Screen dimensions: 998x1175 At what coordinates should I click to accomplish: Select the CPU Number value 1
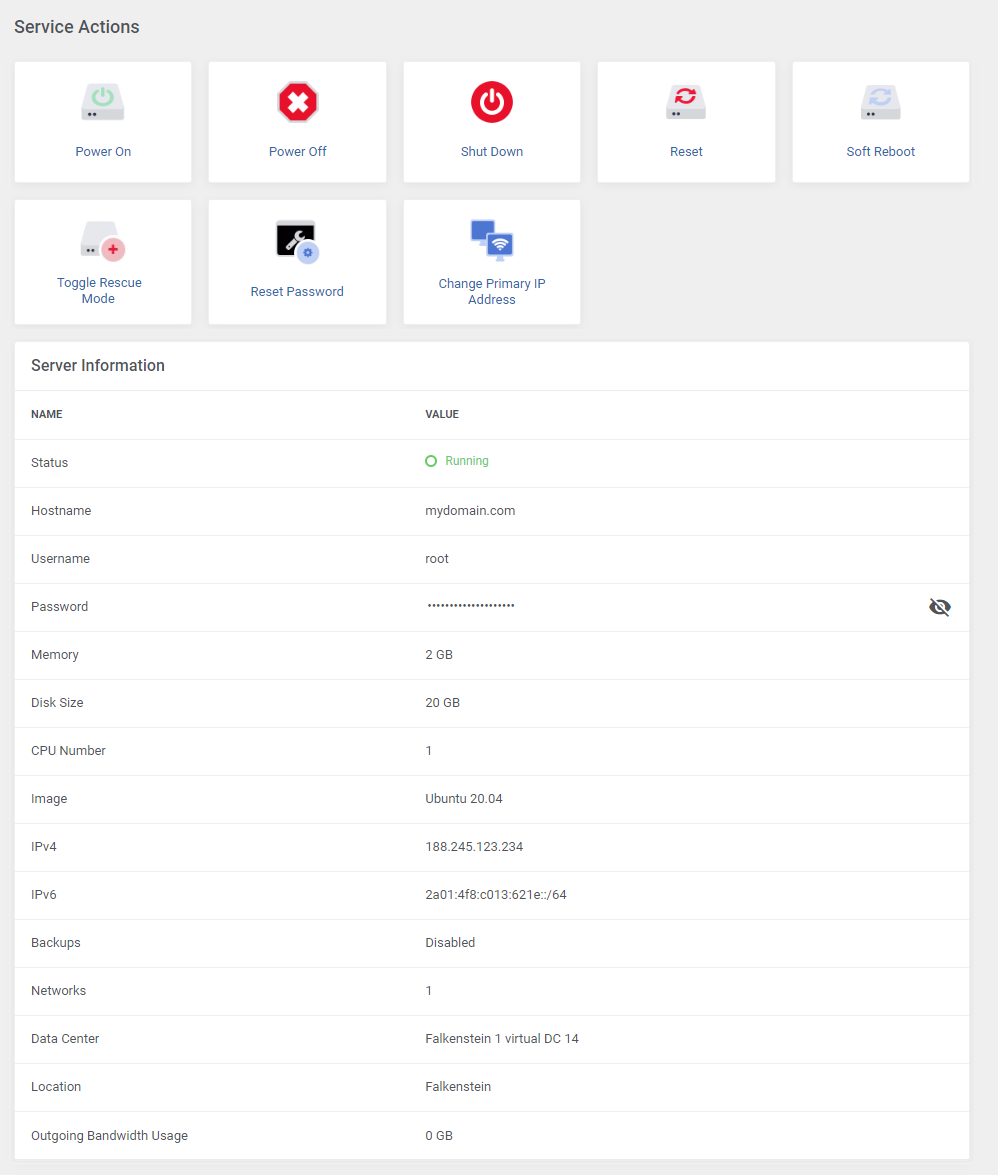(429, 750)
